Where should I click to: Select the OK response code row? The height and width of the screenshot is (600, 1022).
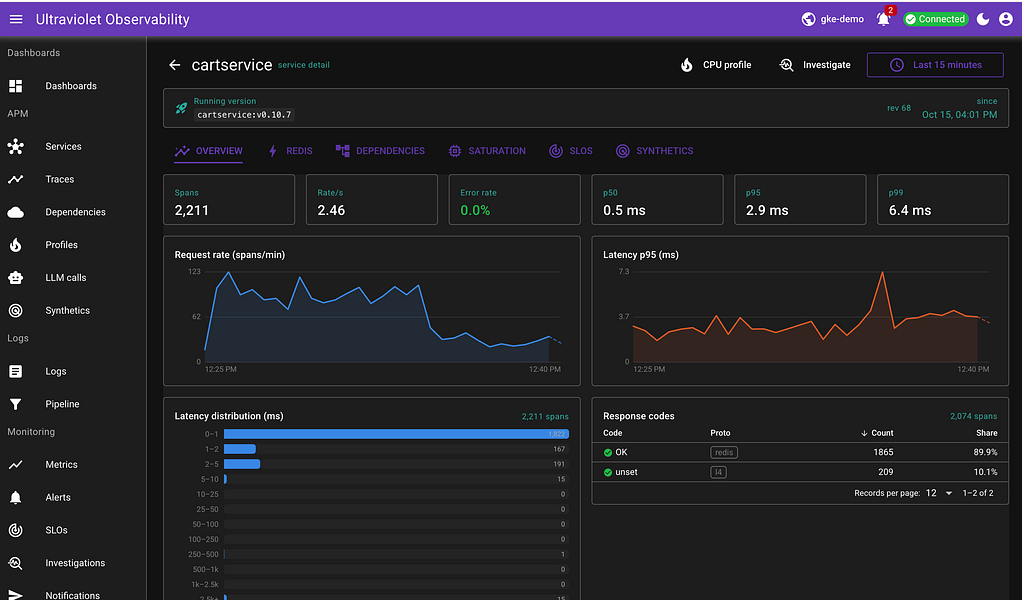(x=800, y=452)
